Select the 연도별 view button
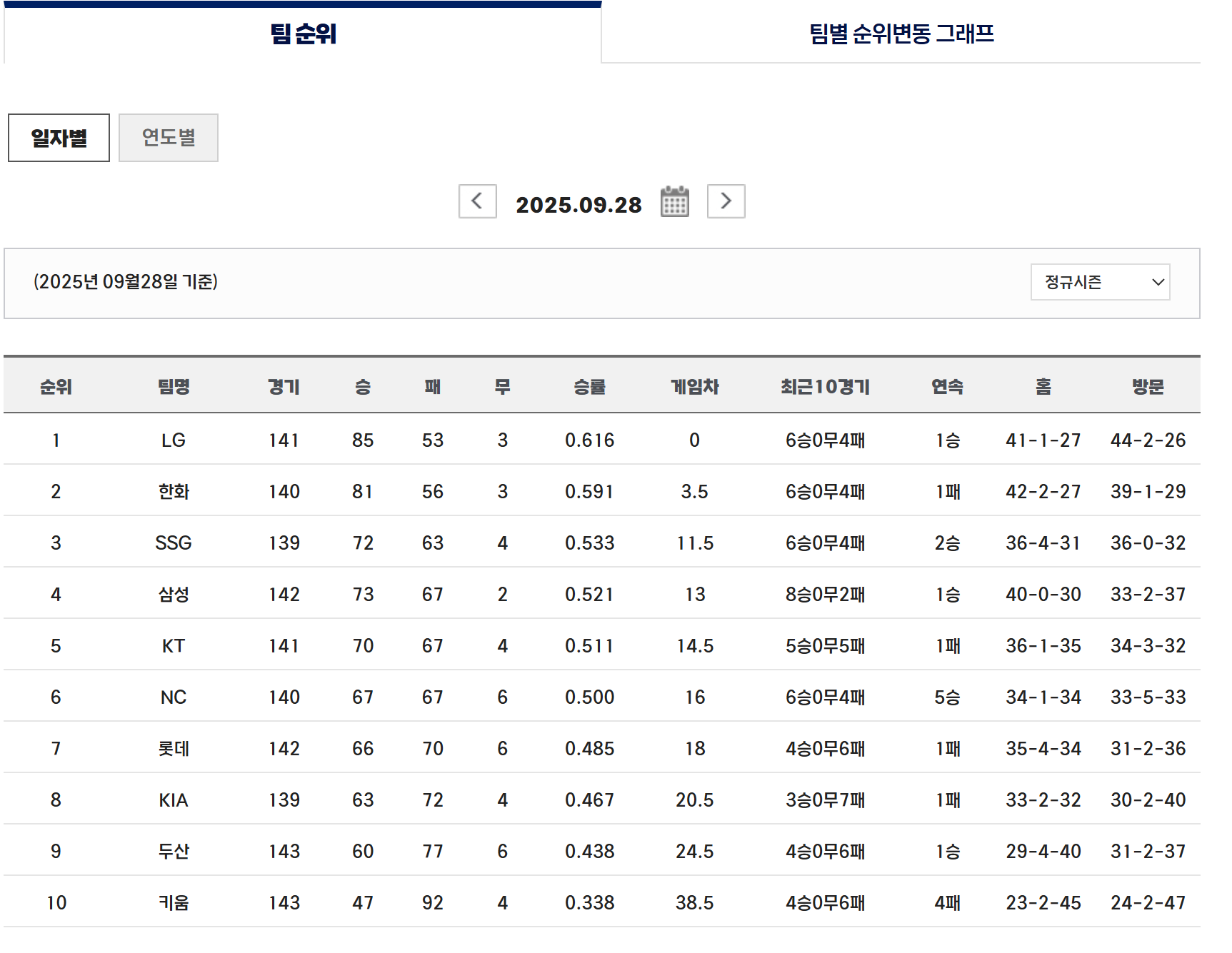The height and width of the screenshot is (953, 1232). click(x=169, y=138)
